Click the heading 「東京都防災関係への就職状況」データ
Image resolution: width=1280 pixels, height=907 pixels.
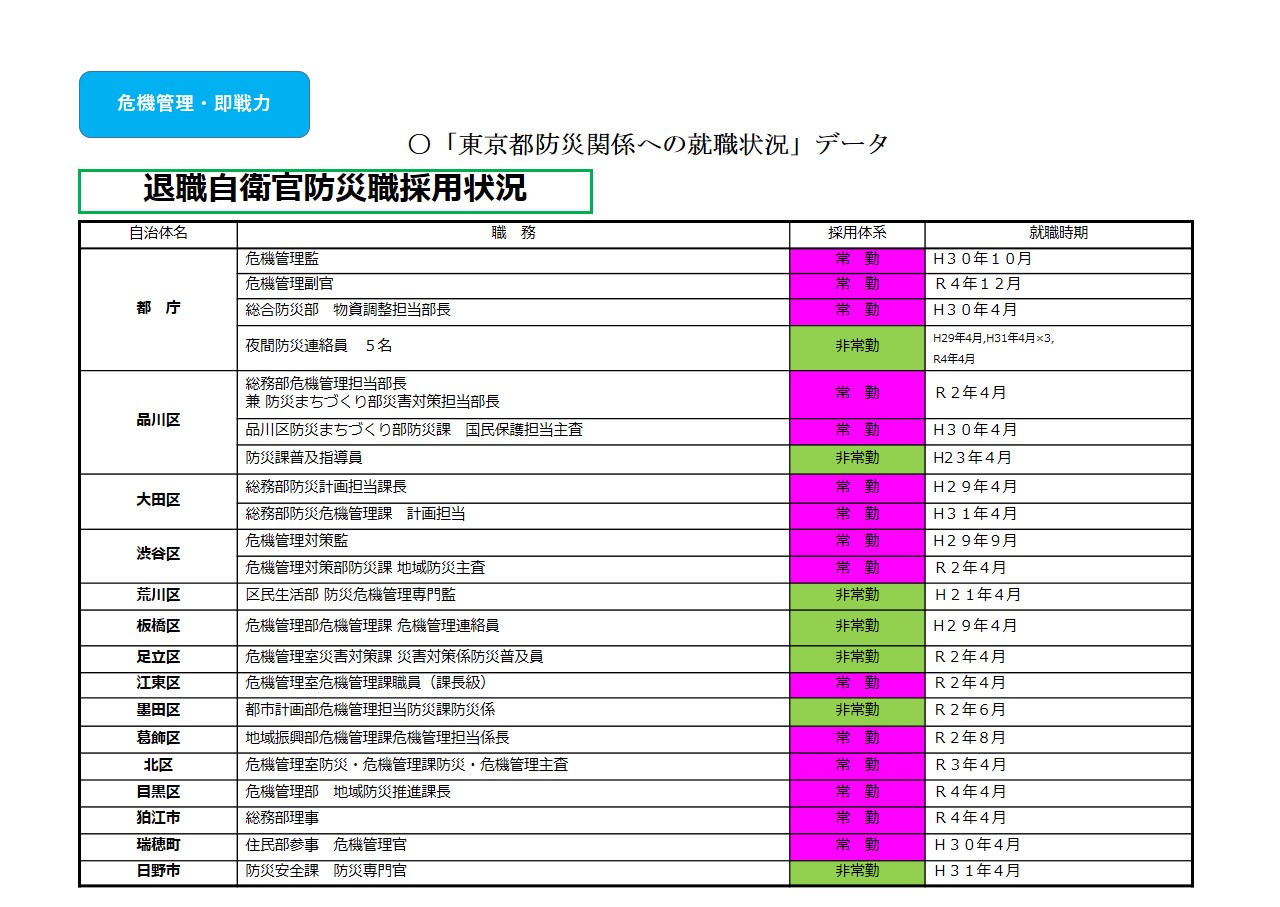pyautogui.click(x=649, y=145)
